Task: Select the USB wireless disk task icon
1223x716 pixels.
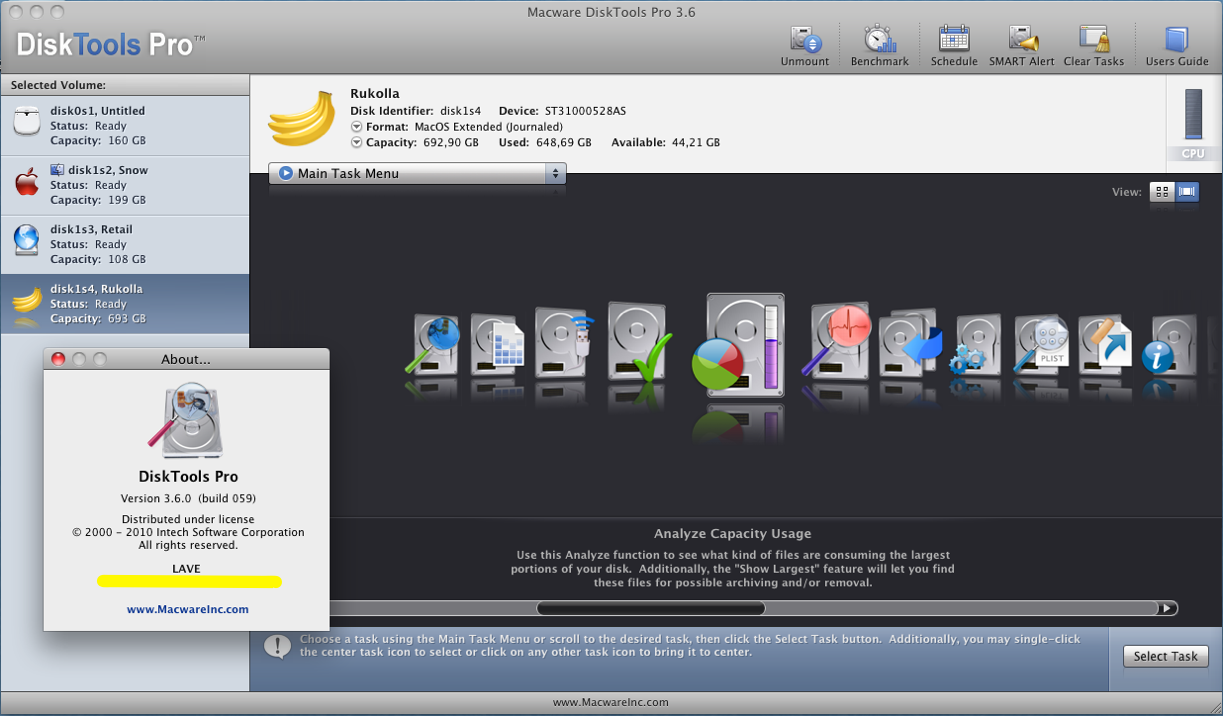Action: click(x=564, y=343)
